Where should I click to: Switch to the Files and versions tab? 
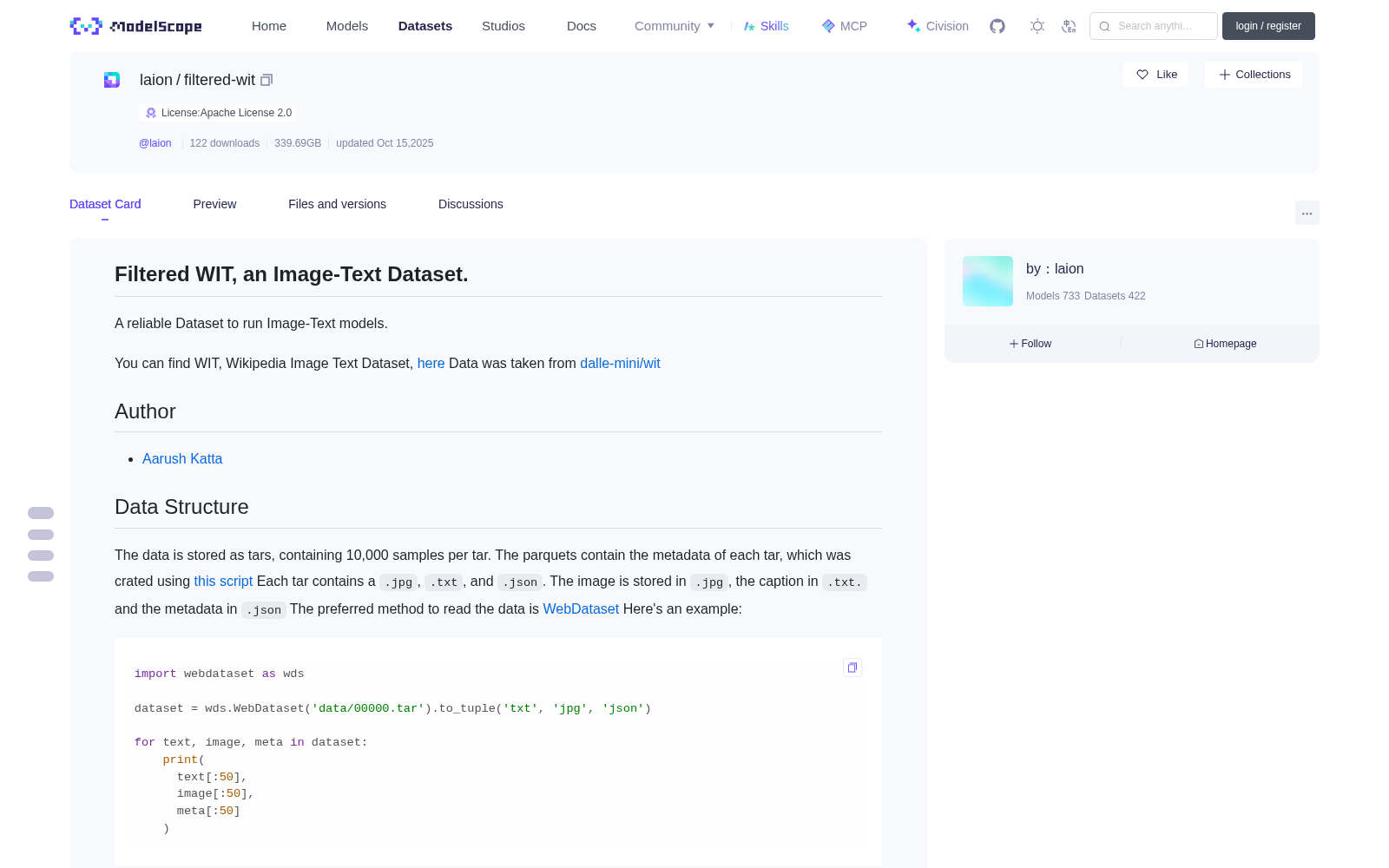(x=337, y=204)
